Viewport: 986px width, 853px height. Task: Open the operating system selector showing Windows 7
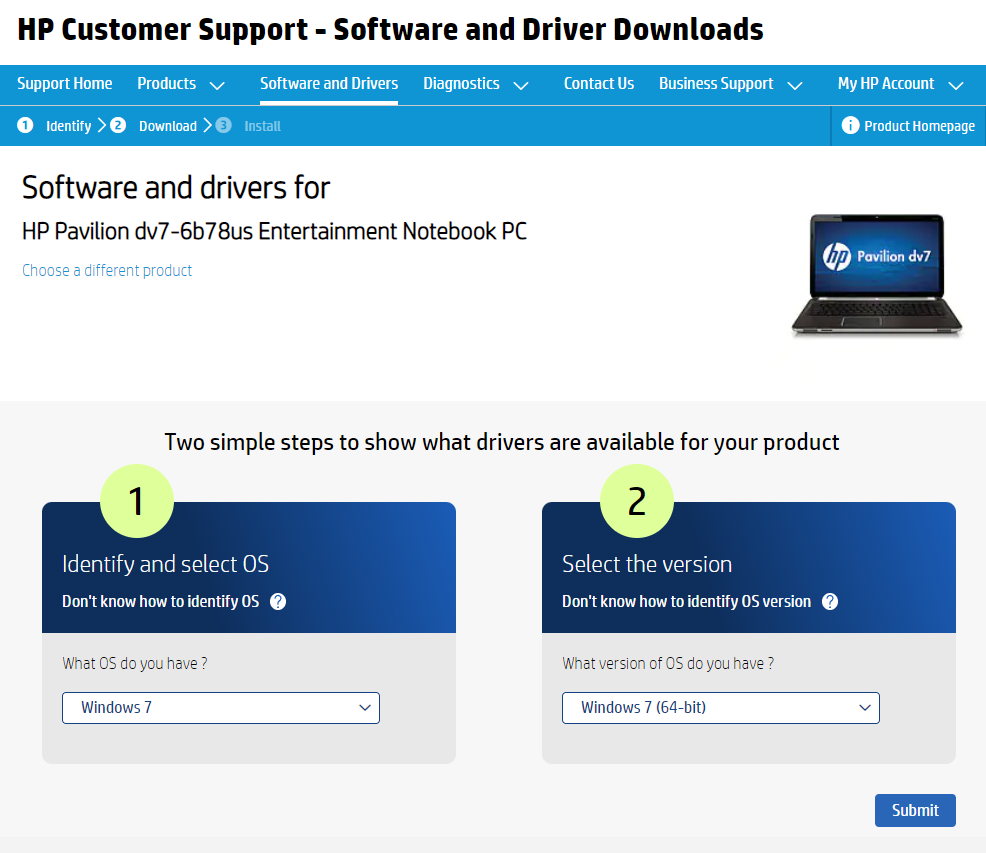pos(220,707)
